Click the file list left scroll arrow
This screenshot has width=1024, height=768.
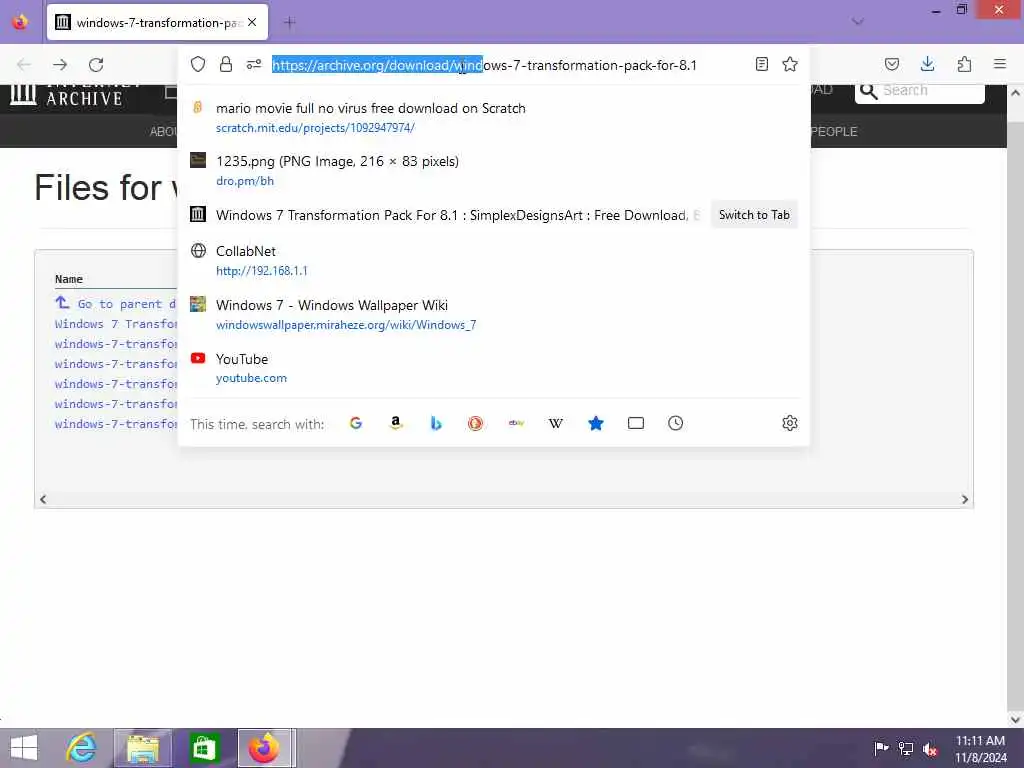tap(43, 500)
